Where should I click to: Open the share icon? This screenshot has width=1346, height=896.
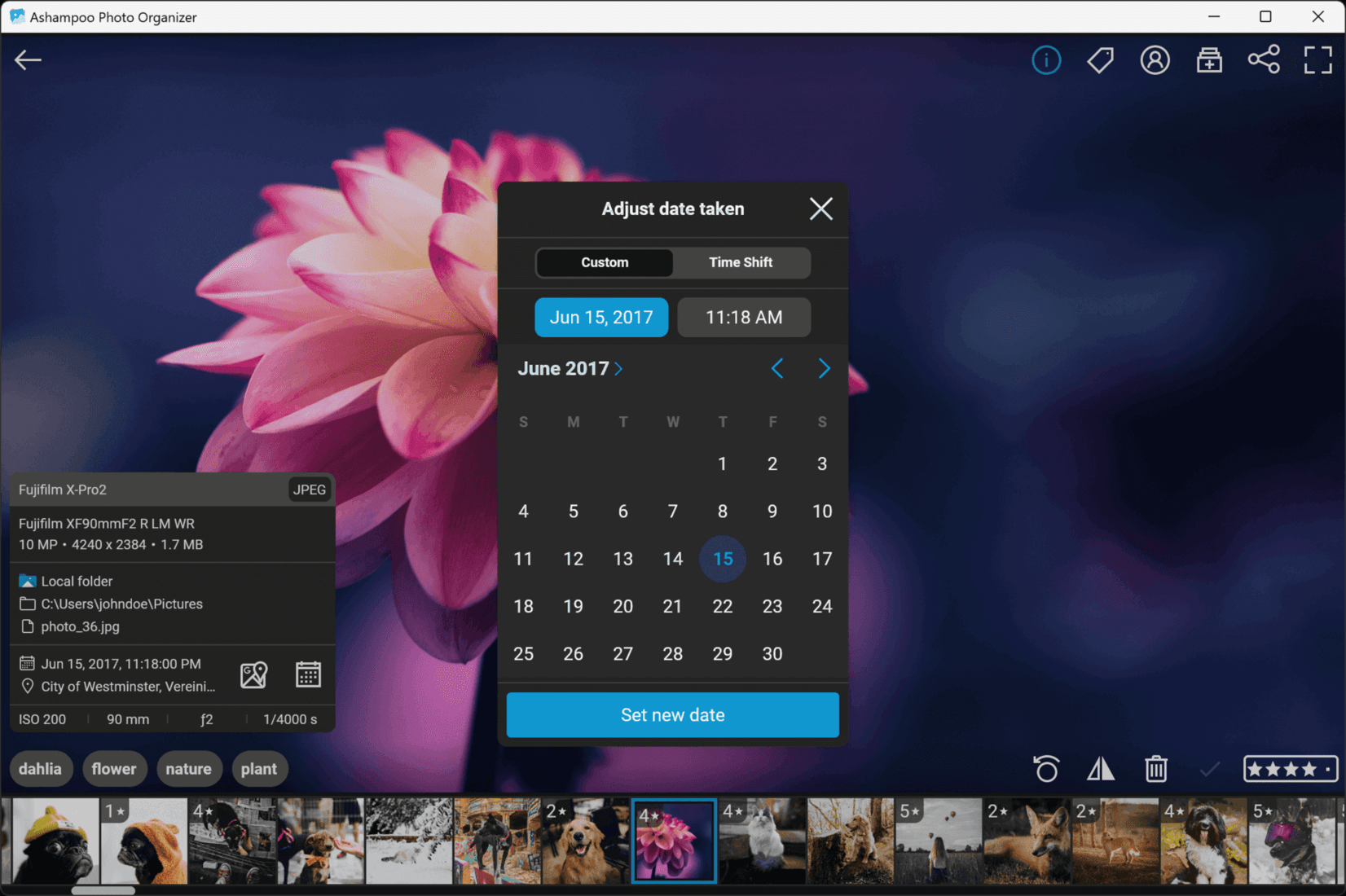point(1264,59)
